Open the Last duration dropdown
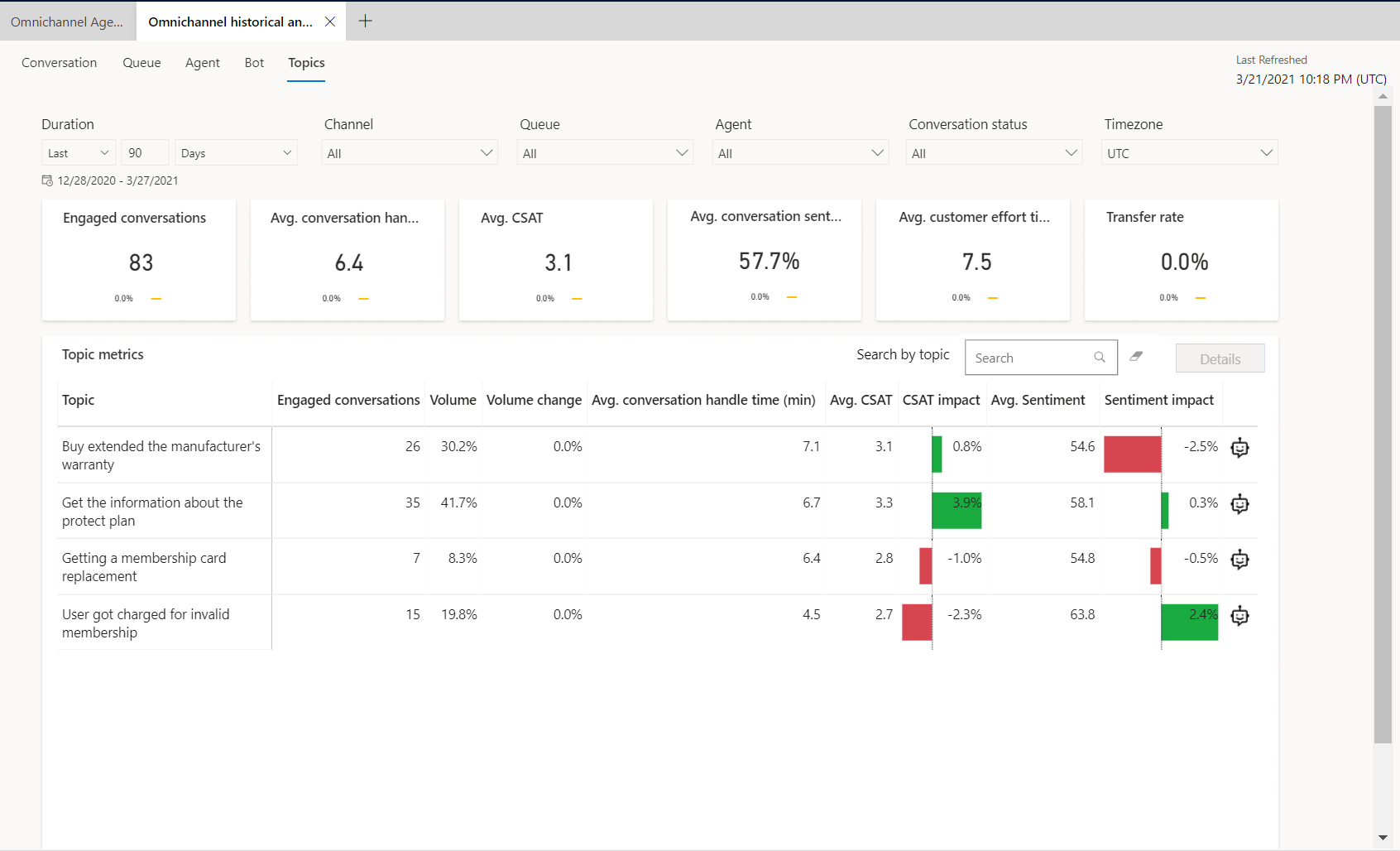 click(79, 153)
